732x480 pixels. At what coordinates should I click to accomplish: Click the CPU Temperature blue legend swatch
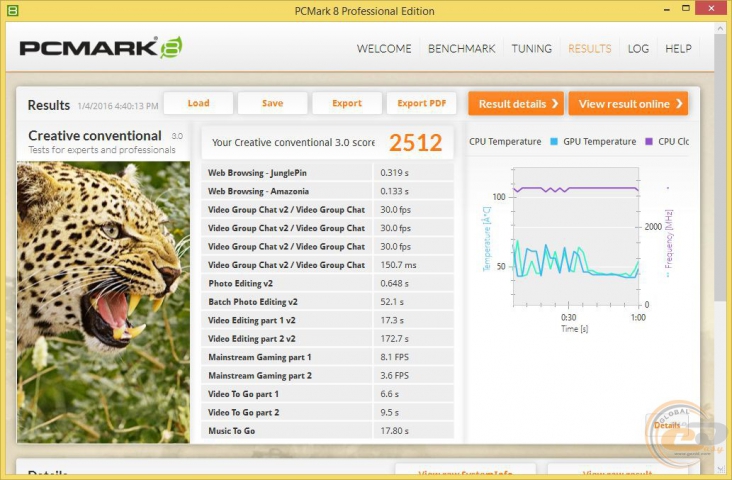click(554, 141)
